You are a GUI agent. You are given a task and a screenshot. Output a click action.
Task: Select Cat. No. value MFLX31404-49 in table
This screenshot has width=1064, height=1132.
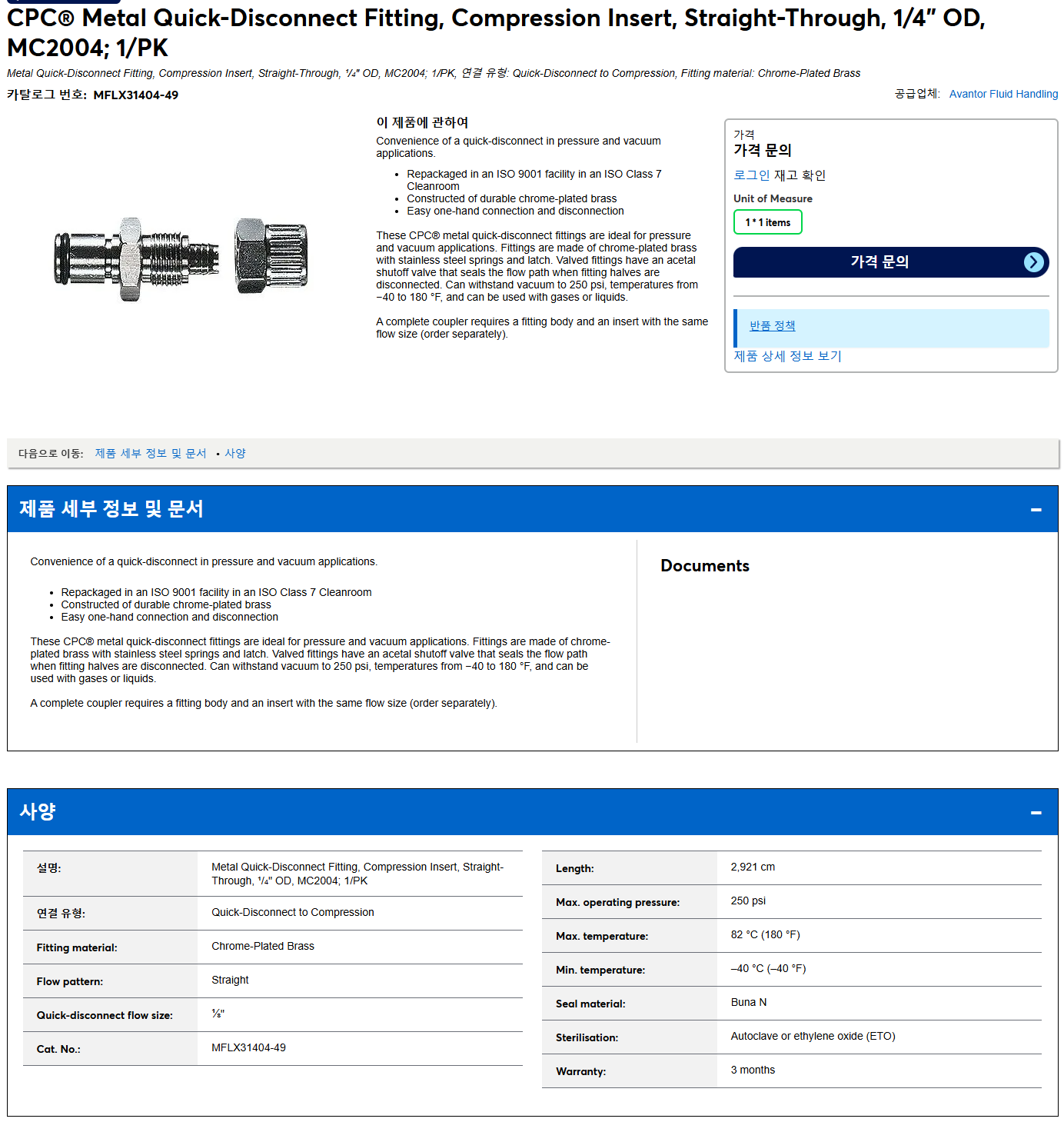[248, 1047]
